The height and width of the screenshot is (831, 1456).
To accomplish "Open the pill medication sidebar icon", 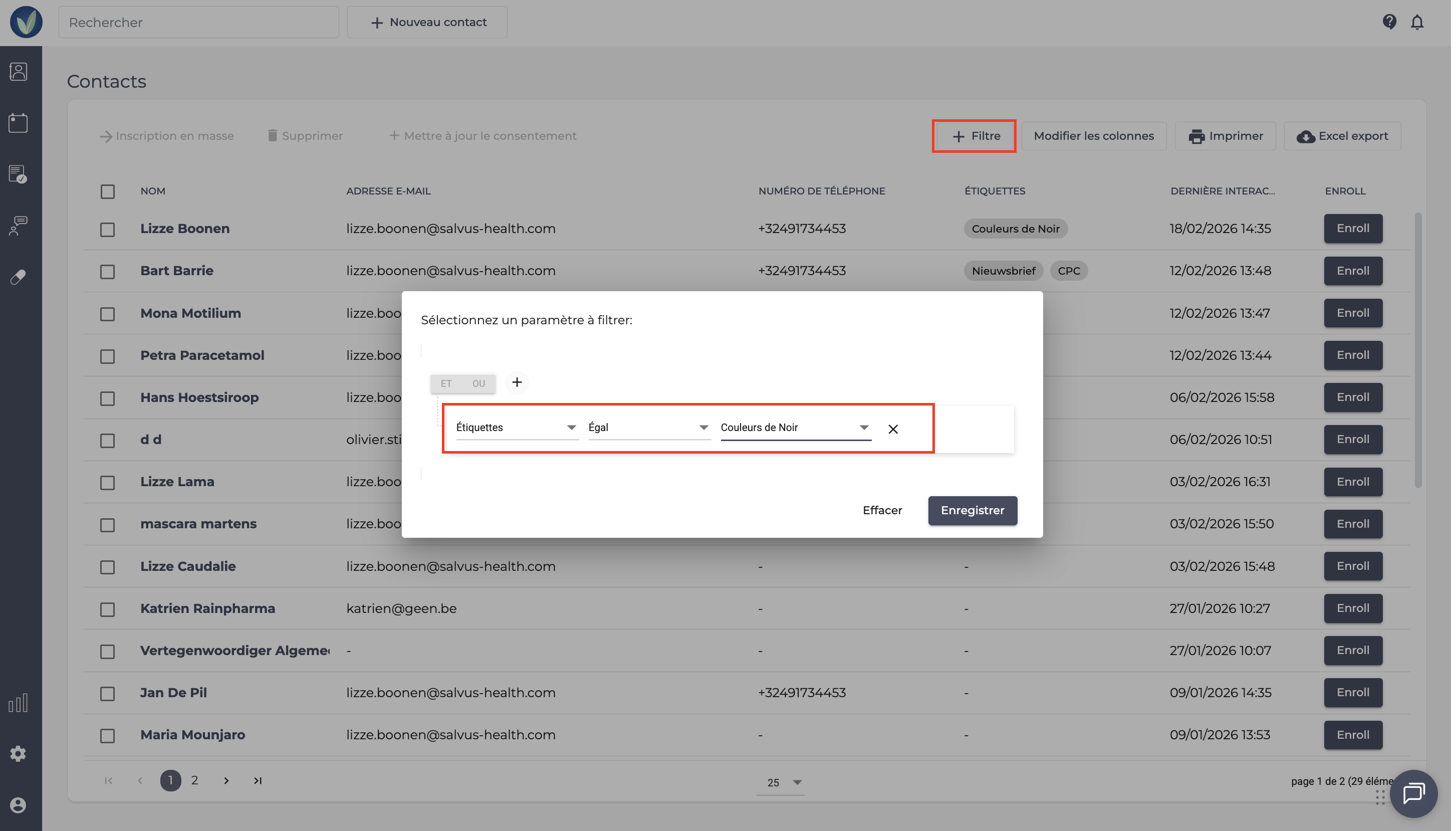I will click(18, 277).
